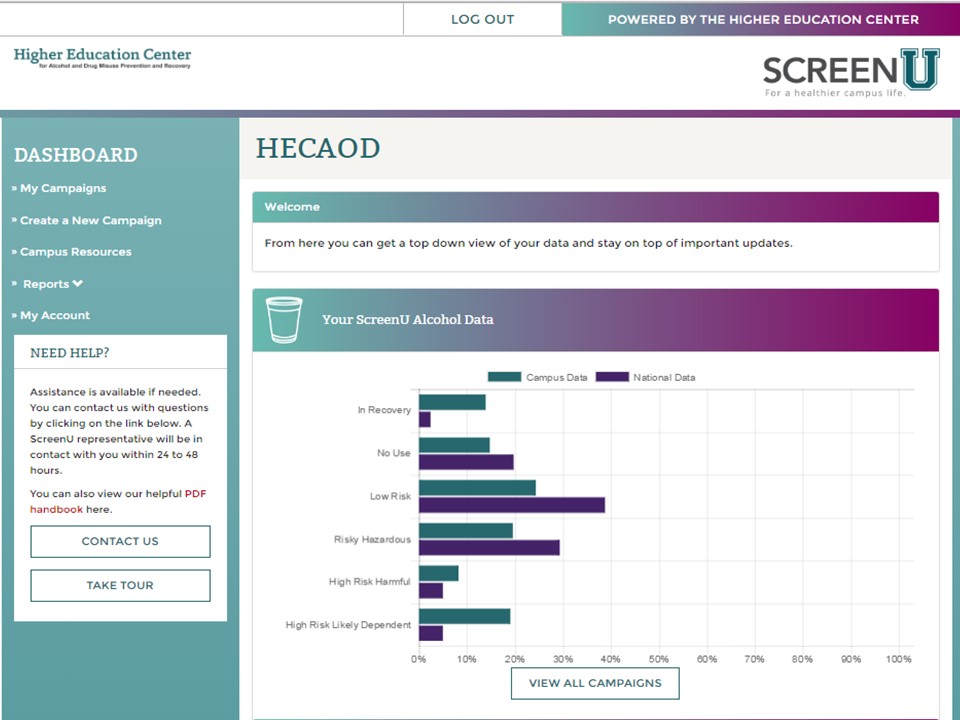
Task: Open My Account page
Action: [54, 315]
